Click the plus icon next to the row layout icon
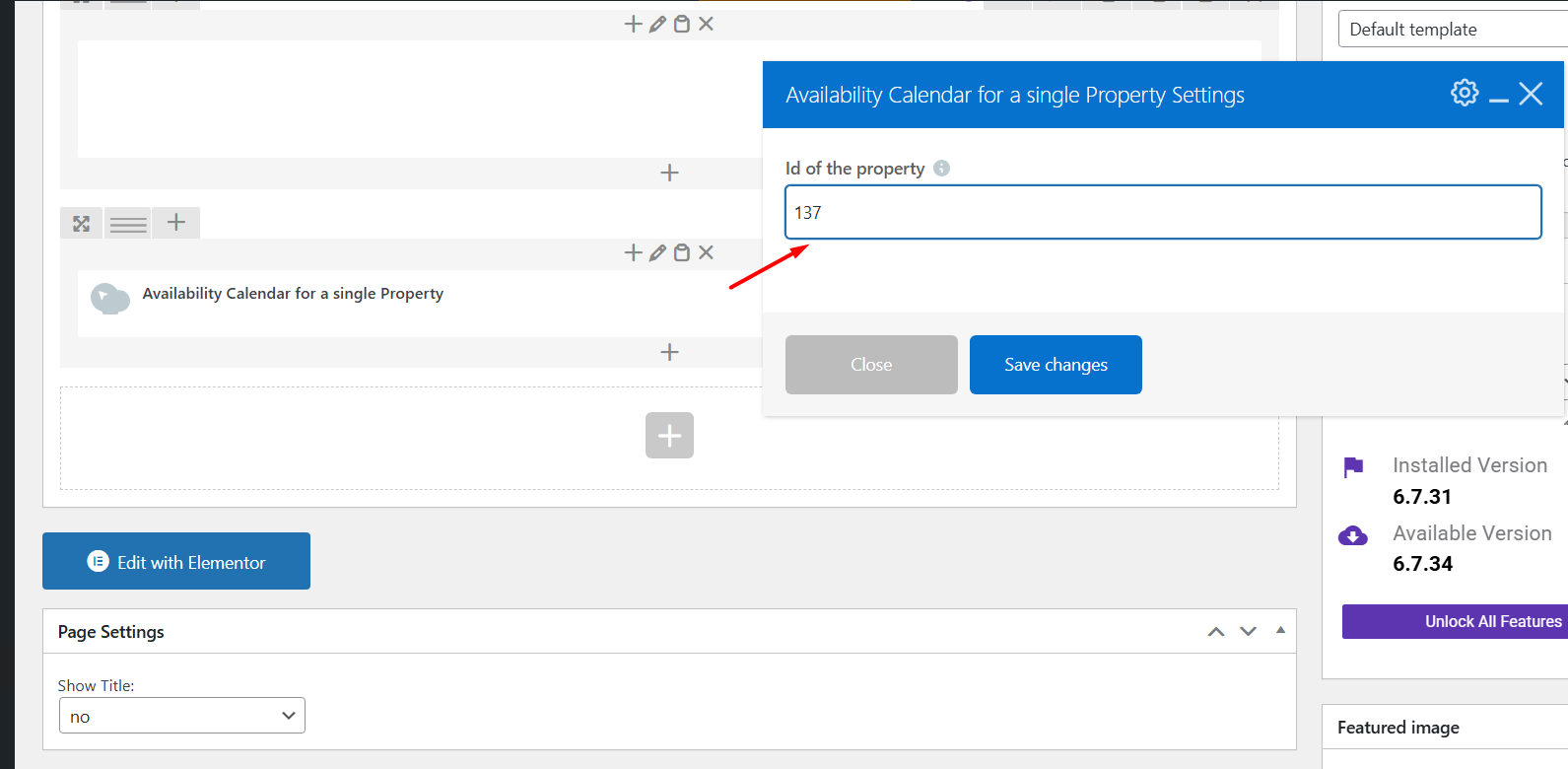This screenshot has height=769, width=1568. point(176,223)
